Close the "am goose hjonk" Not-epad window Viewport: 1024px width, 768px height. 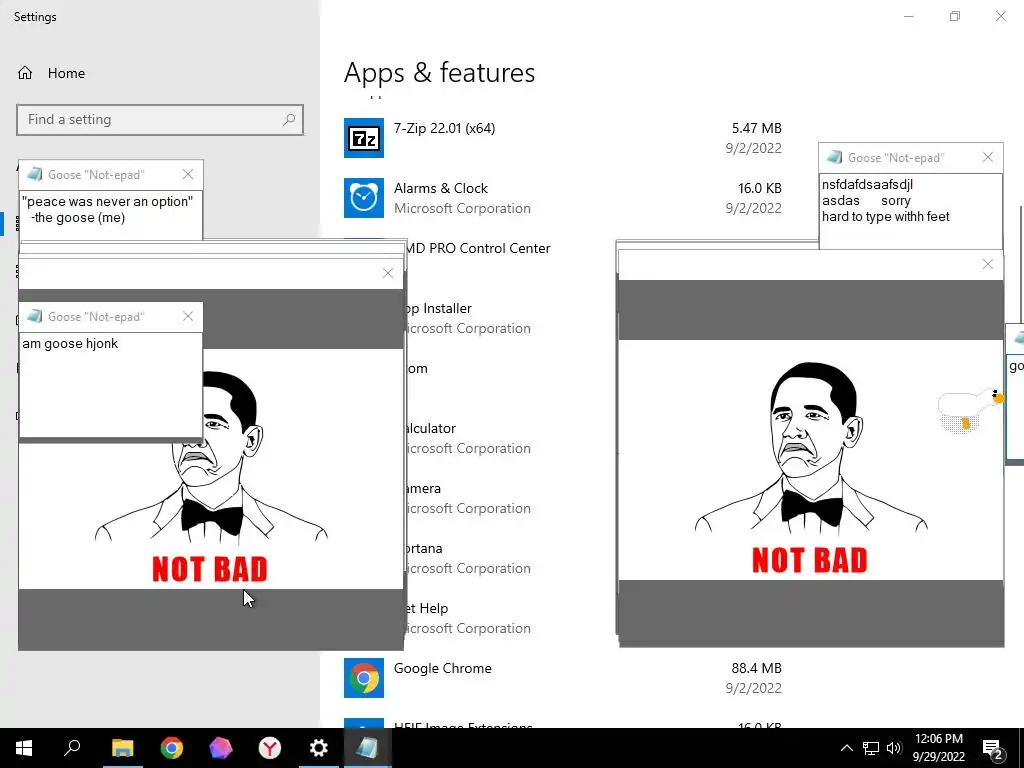pos(188,317)
